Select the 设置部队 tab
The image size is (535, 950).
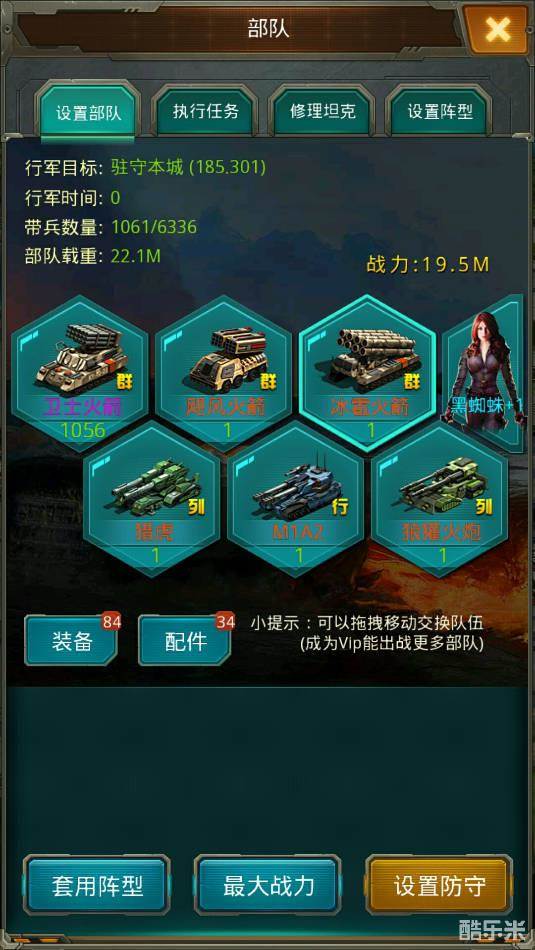pos(88,113)
